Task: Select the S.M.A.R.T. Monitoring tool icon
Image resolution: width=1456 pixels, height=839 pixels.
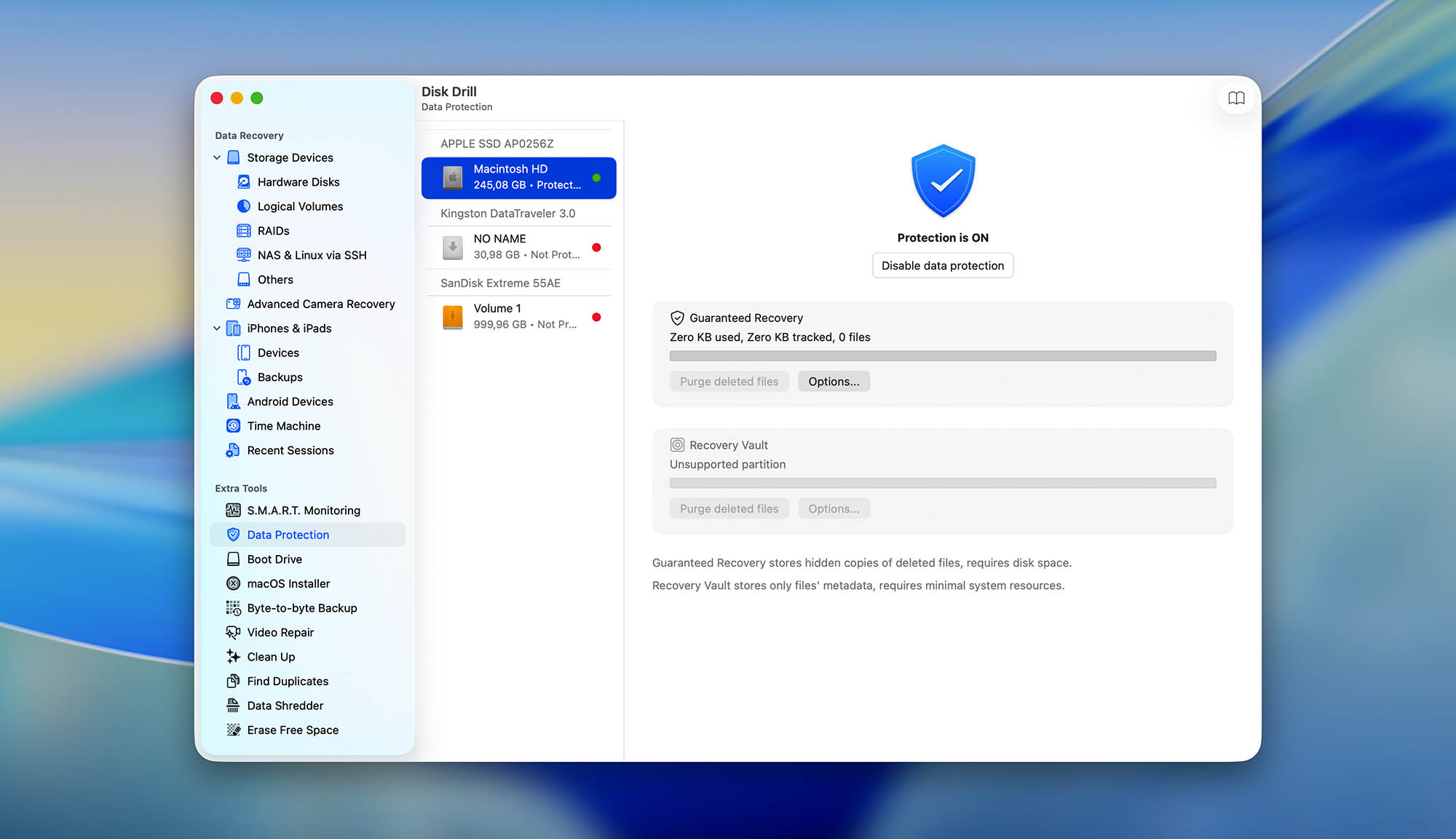Action: (233, 510)
